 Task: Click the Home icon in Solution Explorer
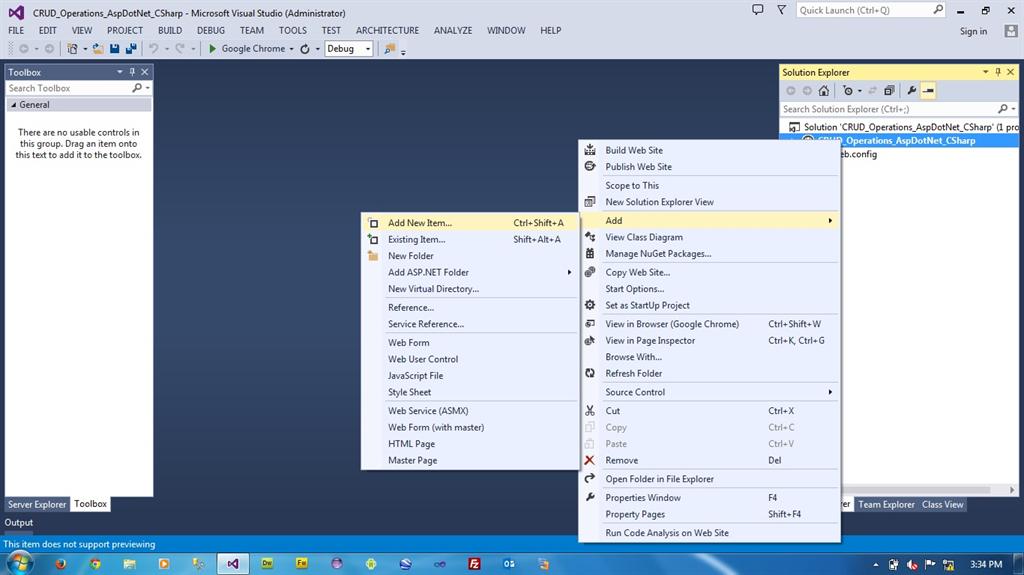pos(824,91)
